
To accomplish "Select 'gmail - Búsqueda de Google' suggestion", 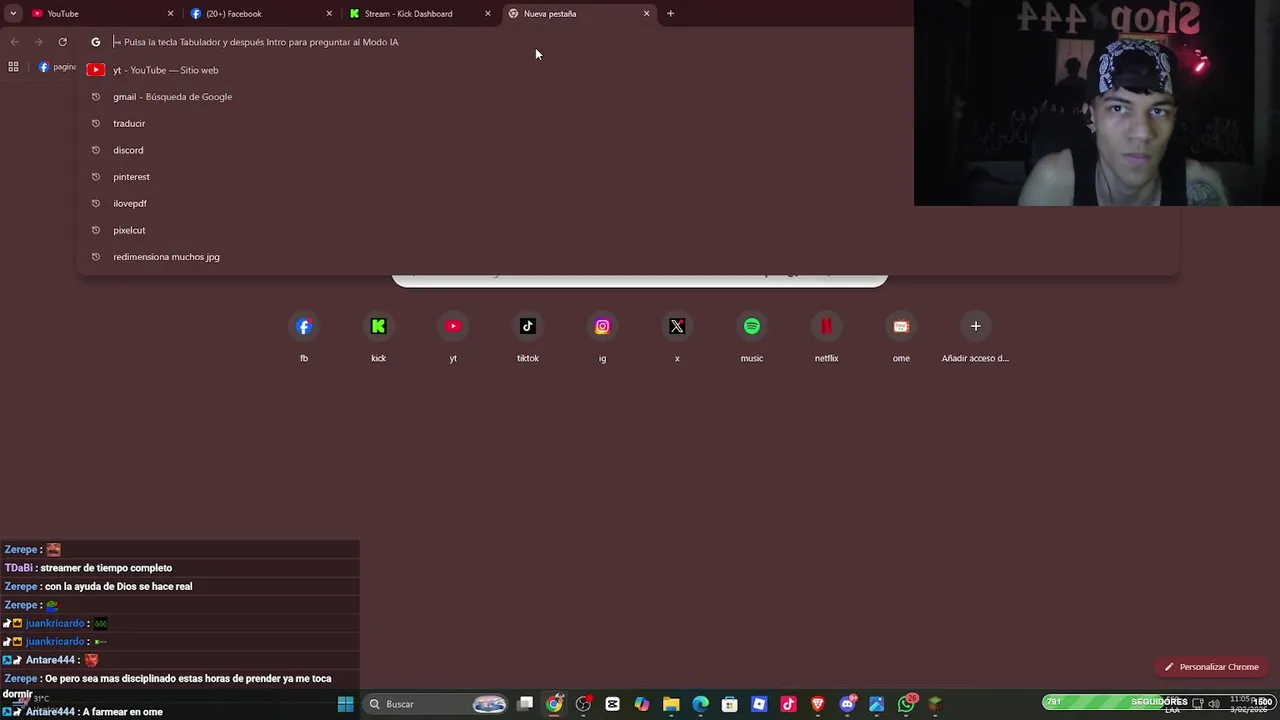I will coord(628,97).
